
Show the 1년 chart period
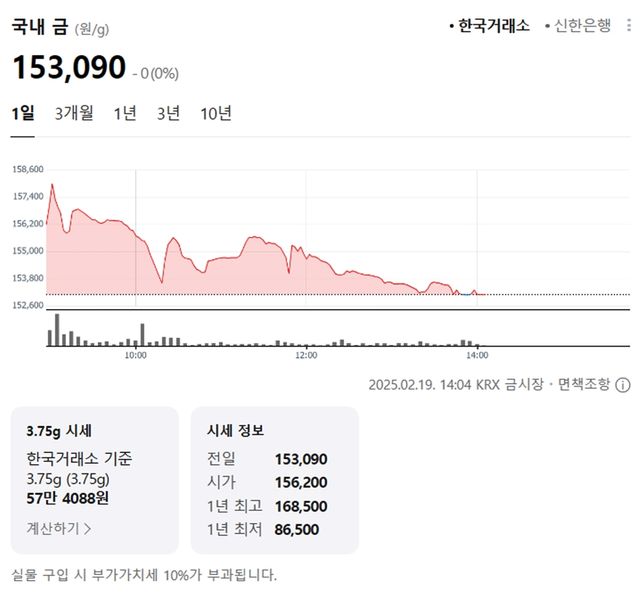click(x=125, y=114)
